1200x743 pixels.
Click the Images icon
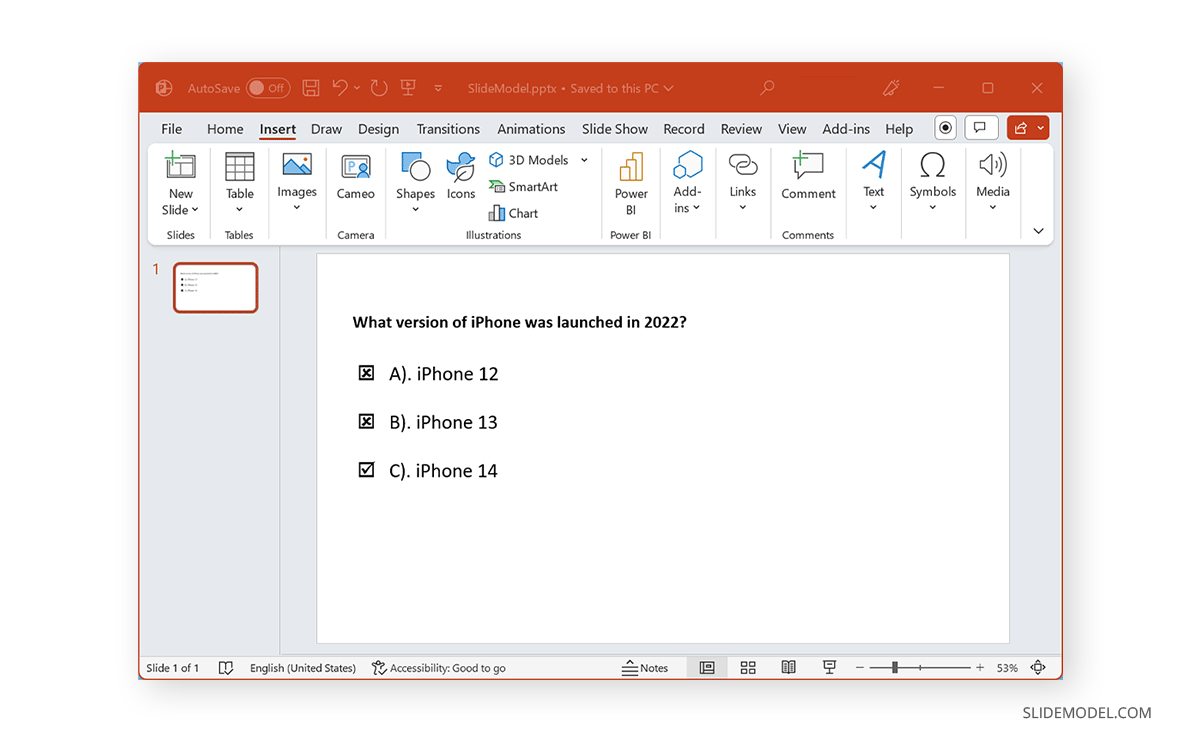(x=297, y=165)
